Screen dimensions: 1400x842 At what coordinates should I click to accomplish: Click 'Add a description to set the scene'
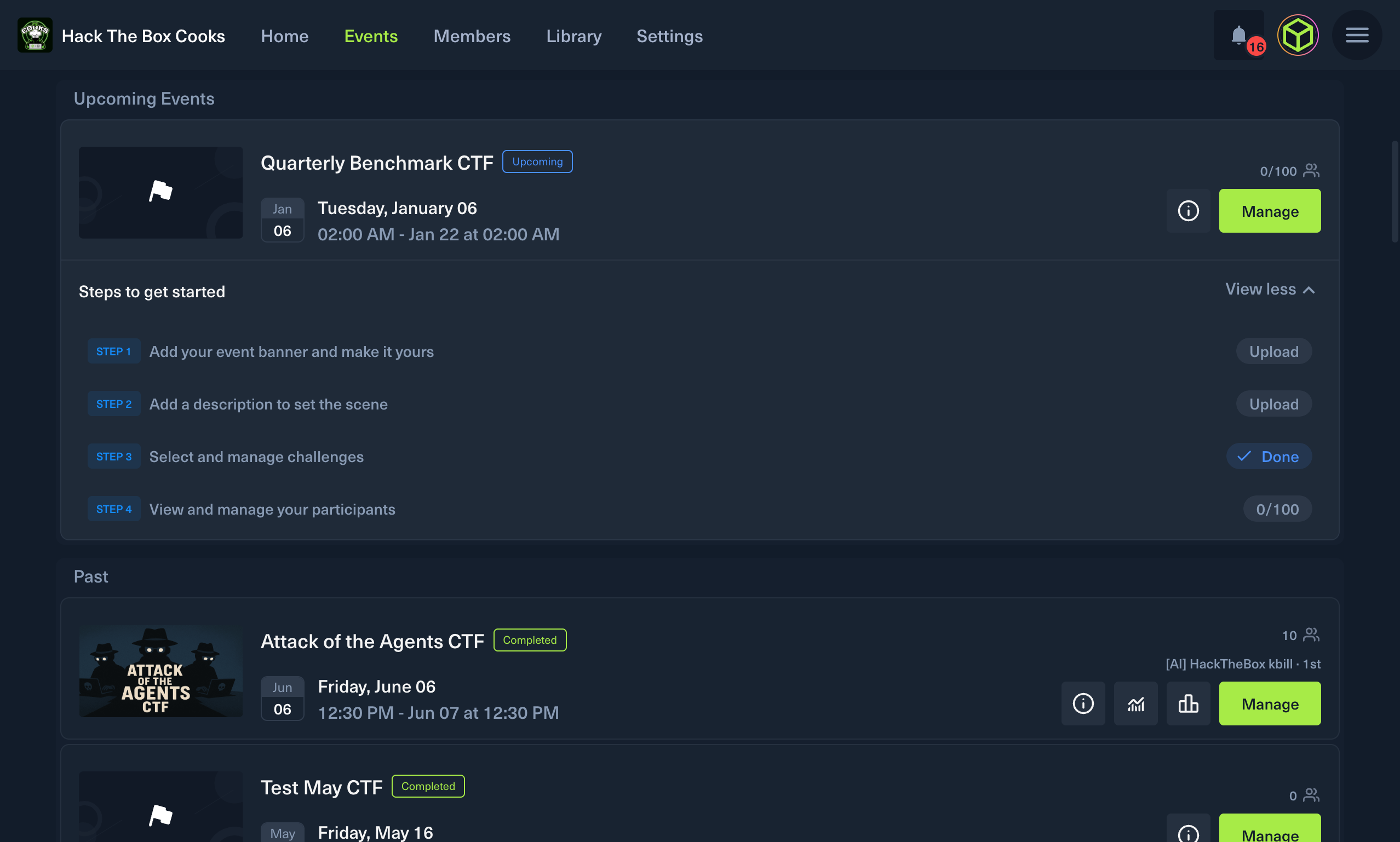pyautogui.click(x=268, y=405)
